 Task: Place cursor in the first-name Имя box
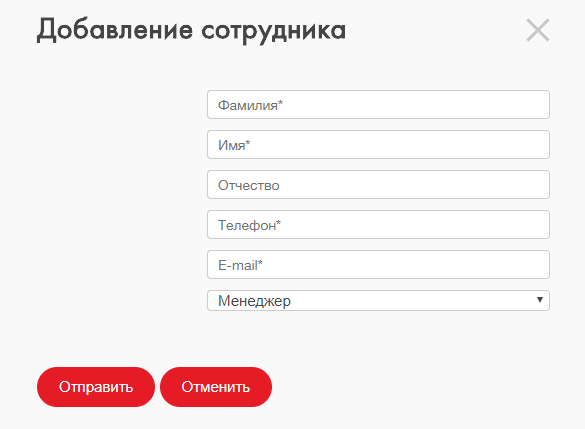[378, 144]
